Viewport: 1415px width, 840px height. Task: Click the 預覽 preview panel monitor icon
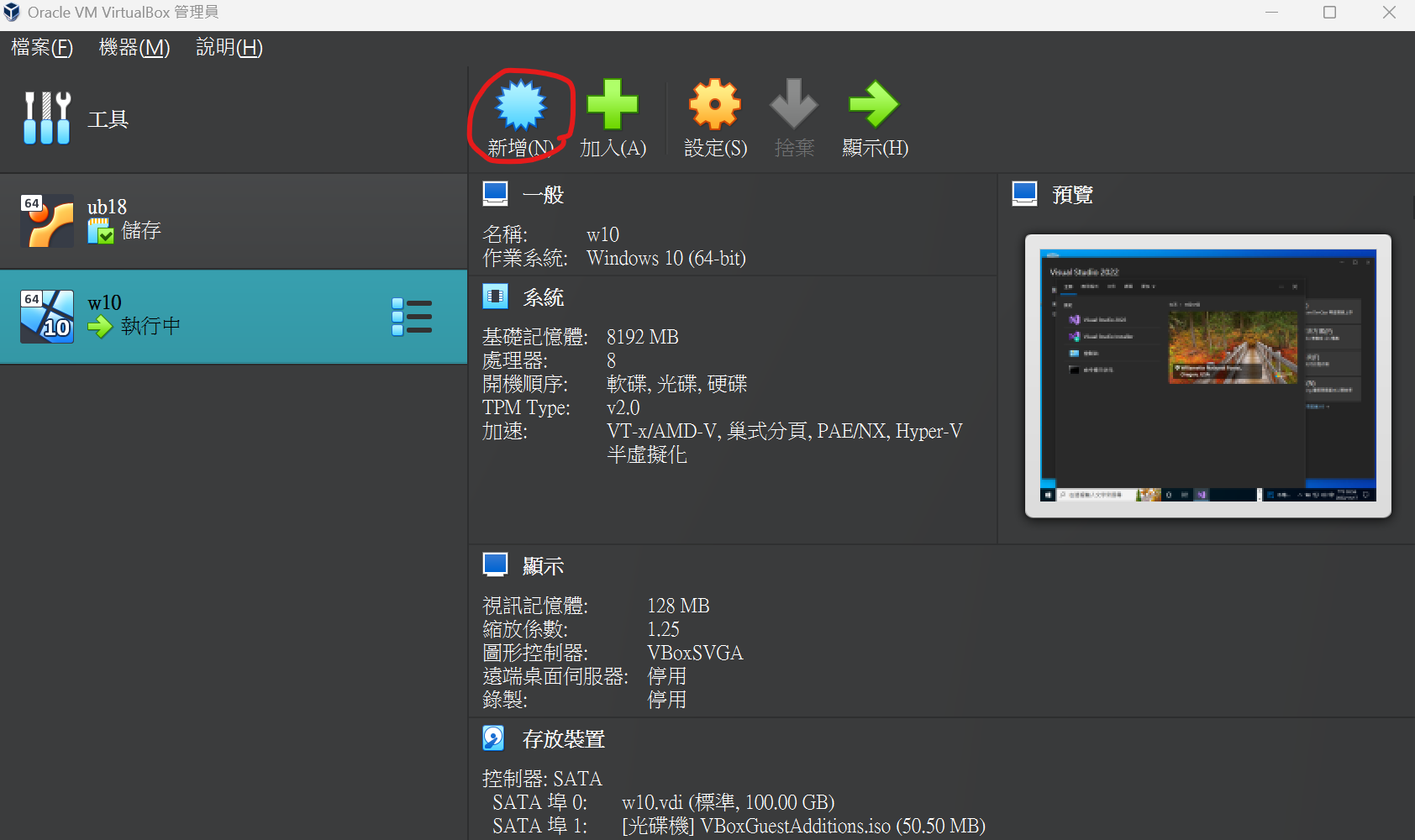(x=1024, y=192)
